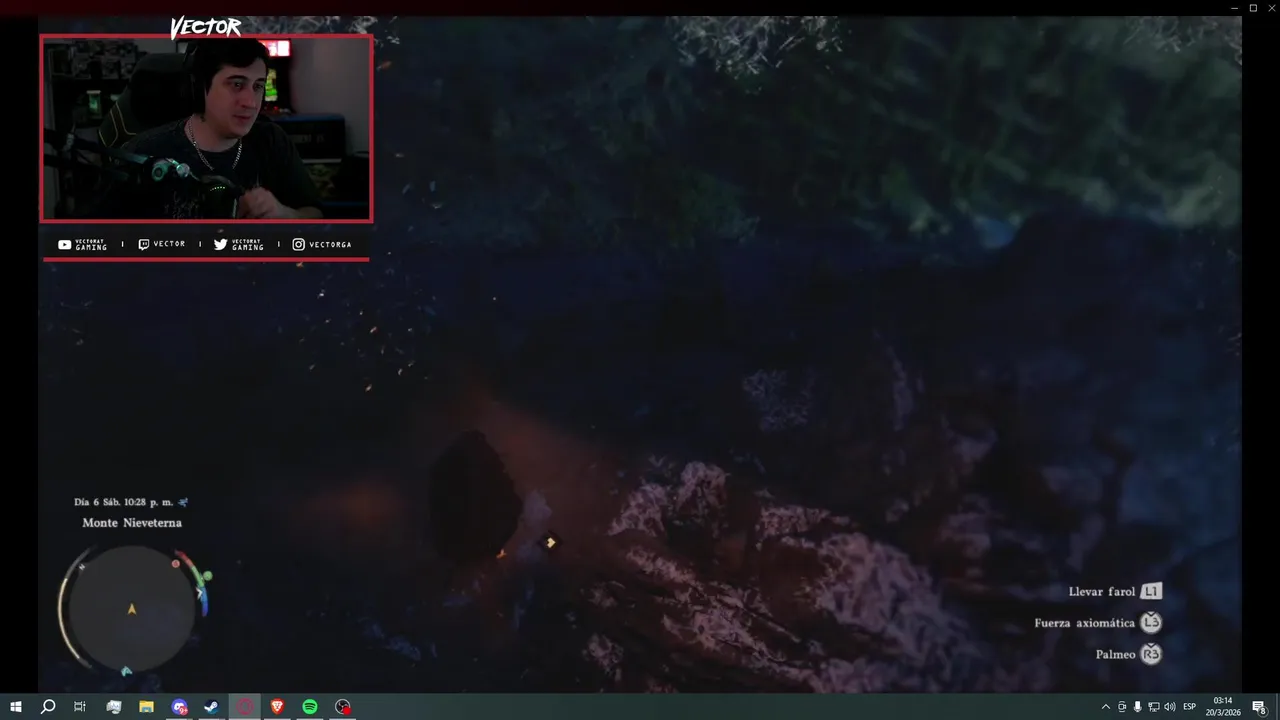Image resolution: width=1280 pixels, height=720 pixels.
Task: Click the YouTube icon in the stream overlay
Action: click(65, 244)
